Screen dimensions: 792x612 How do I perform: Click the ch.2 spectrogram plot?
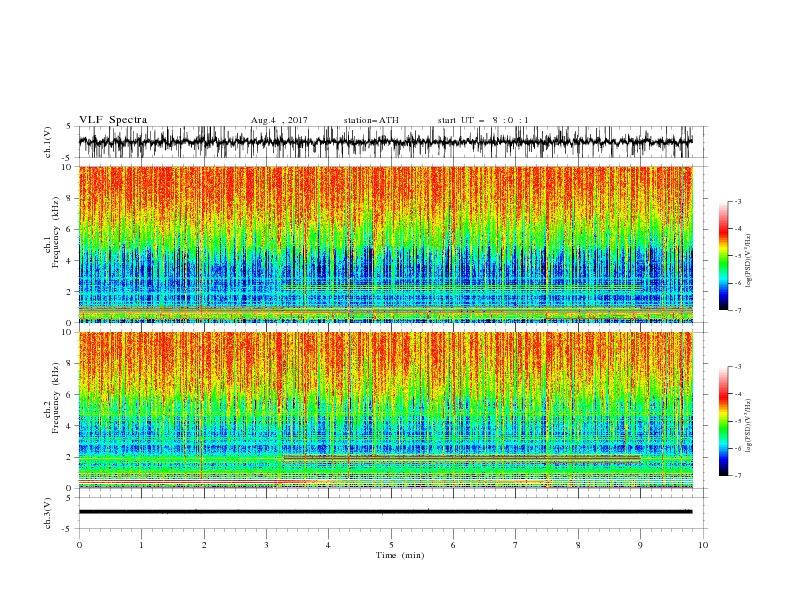tap(385, 410)
